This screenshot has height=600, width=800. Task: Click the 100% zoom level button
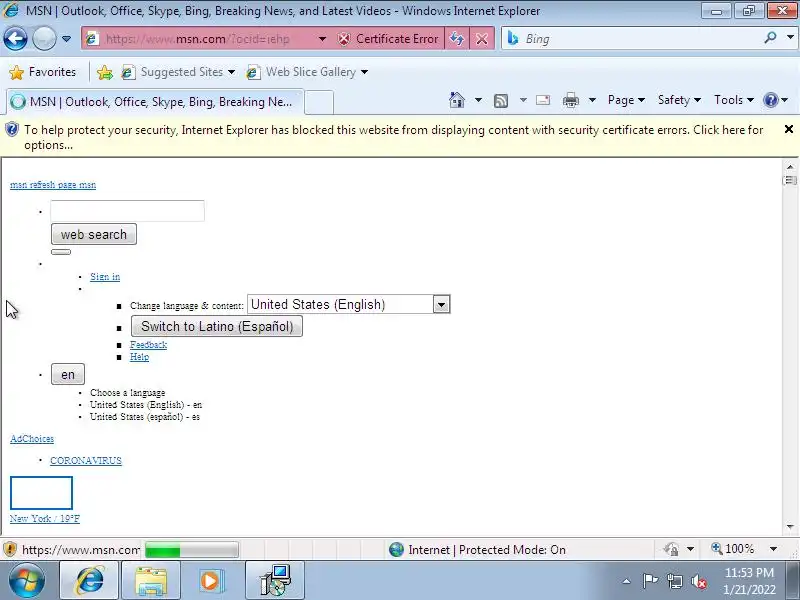coord(733,549)
